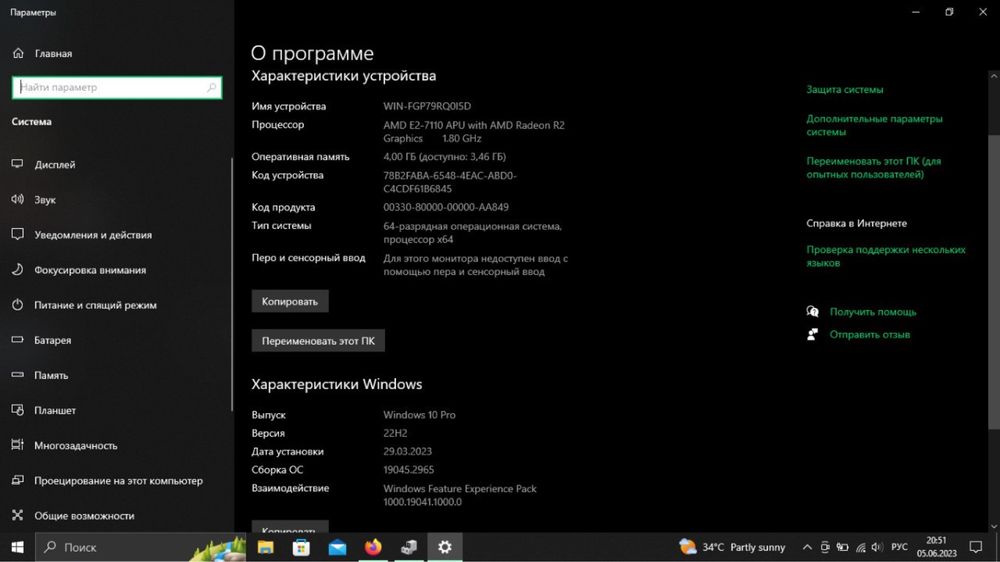Click the Получить помощь link text

point(872,311)
